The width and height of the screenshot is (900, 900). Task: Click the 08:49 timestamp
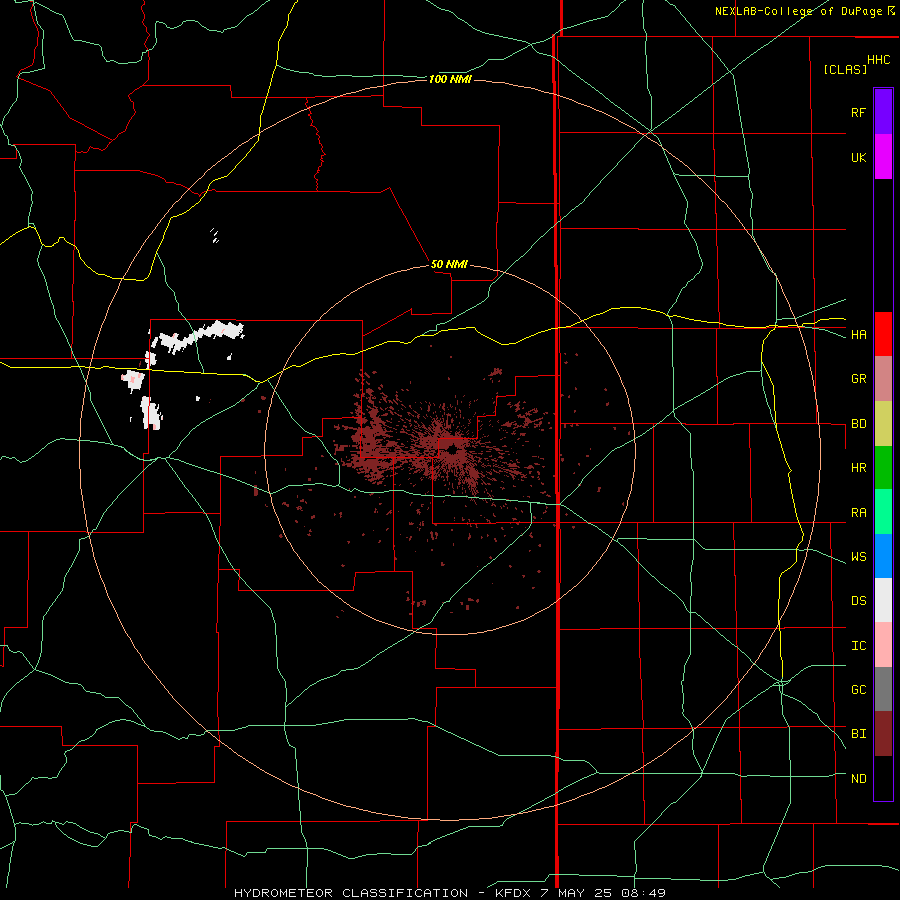click(645, 893)
